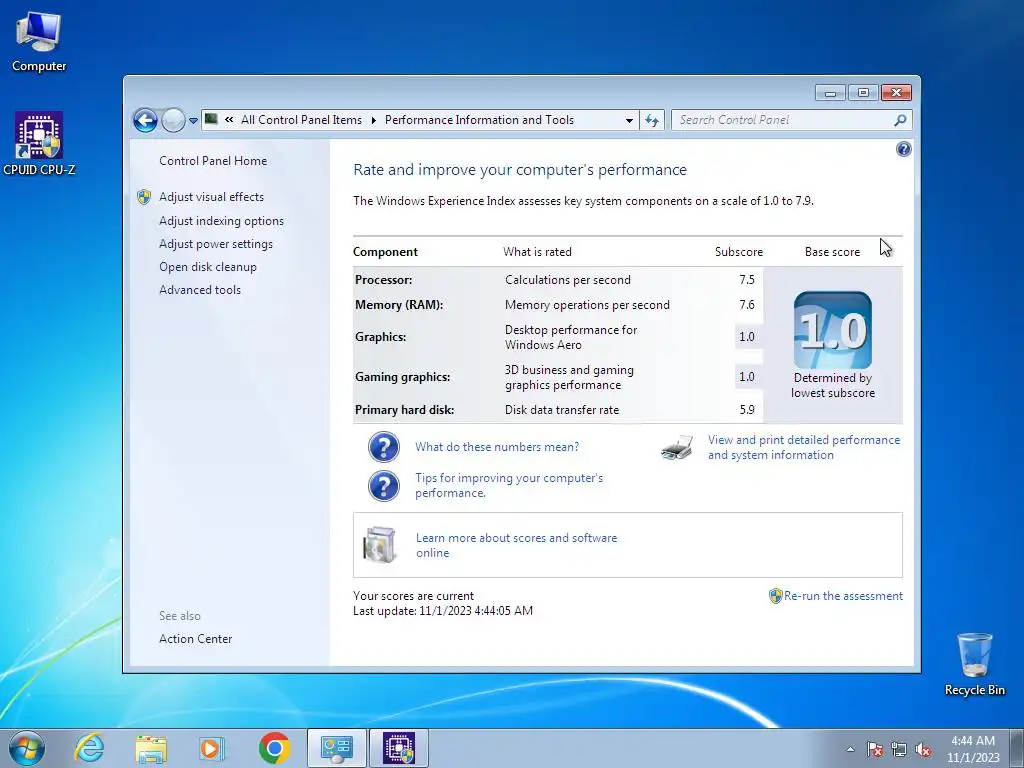Image resolution: width=1024 pixels, height=768 pixels.
Task: Click the magnifier search icon in the search box
Action: click(x=900, y=120)
